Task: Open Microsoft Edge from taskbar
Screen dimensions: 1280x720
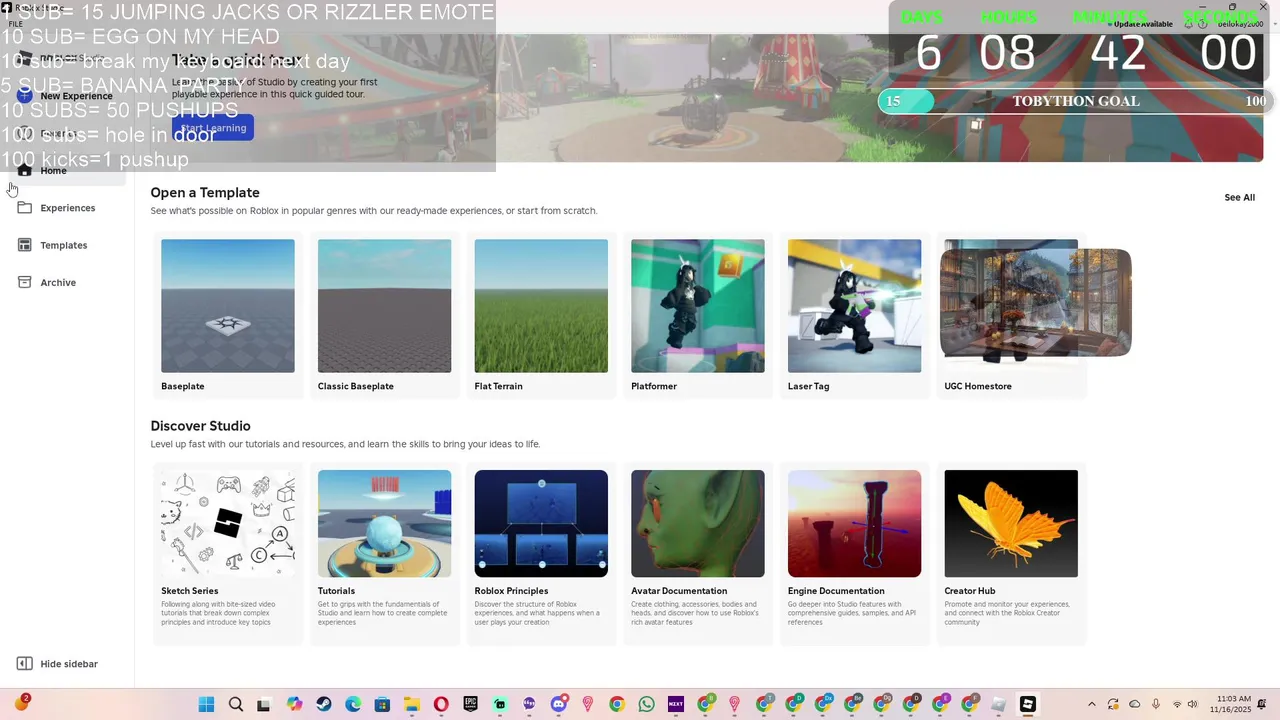Action: (x=353, y=705)
